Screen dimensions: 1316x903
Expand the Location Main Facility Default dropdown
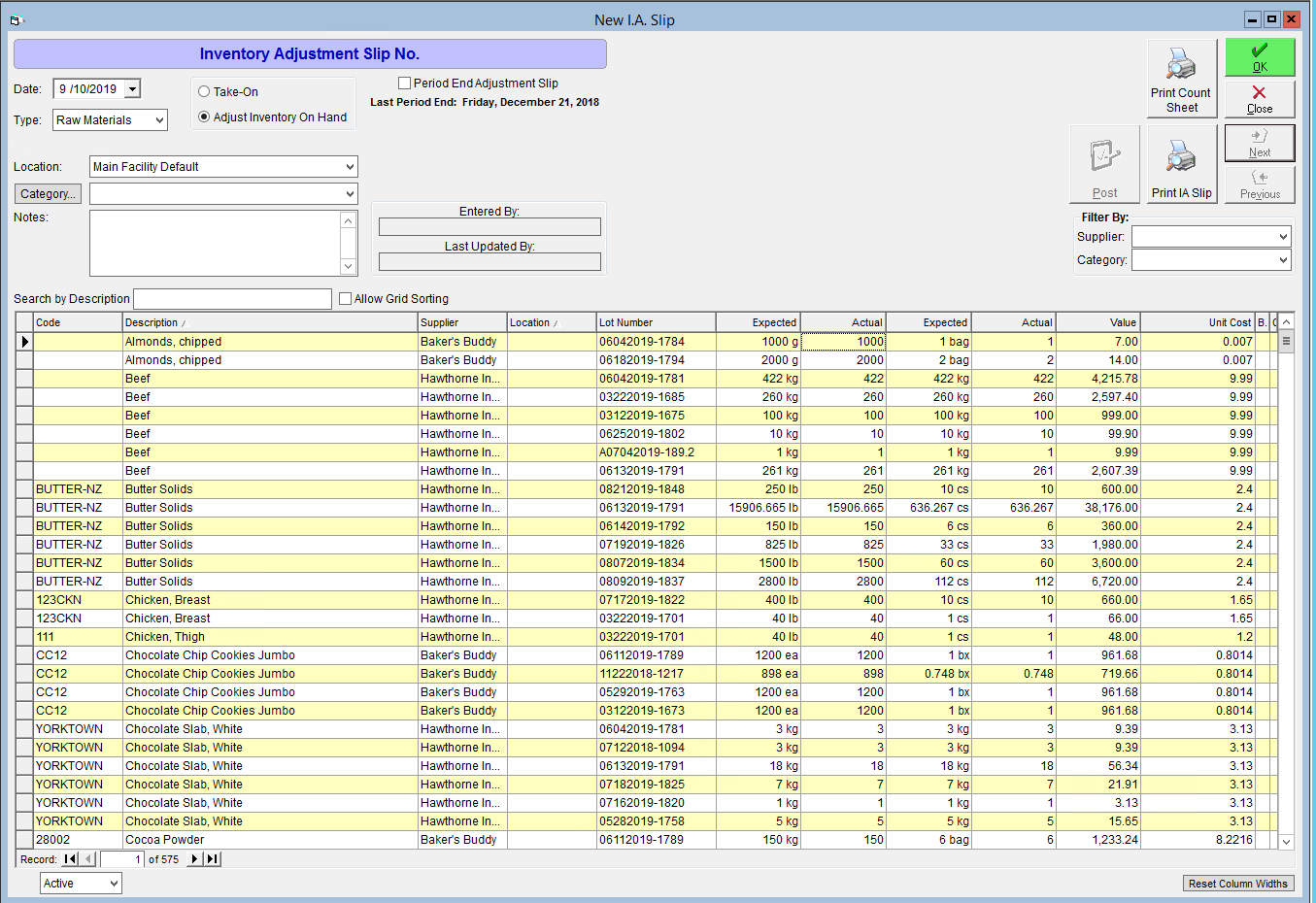coord(350,167)
